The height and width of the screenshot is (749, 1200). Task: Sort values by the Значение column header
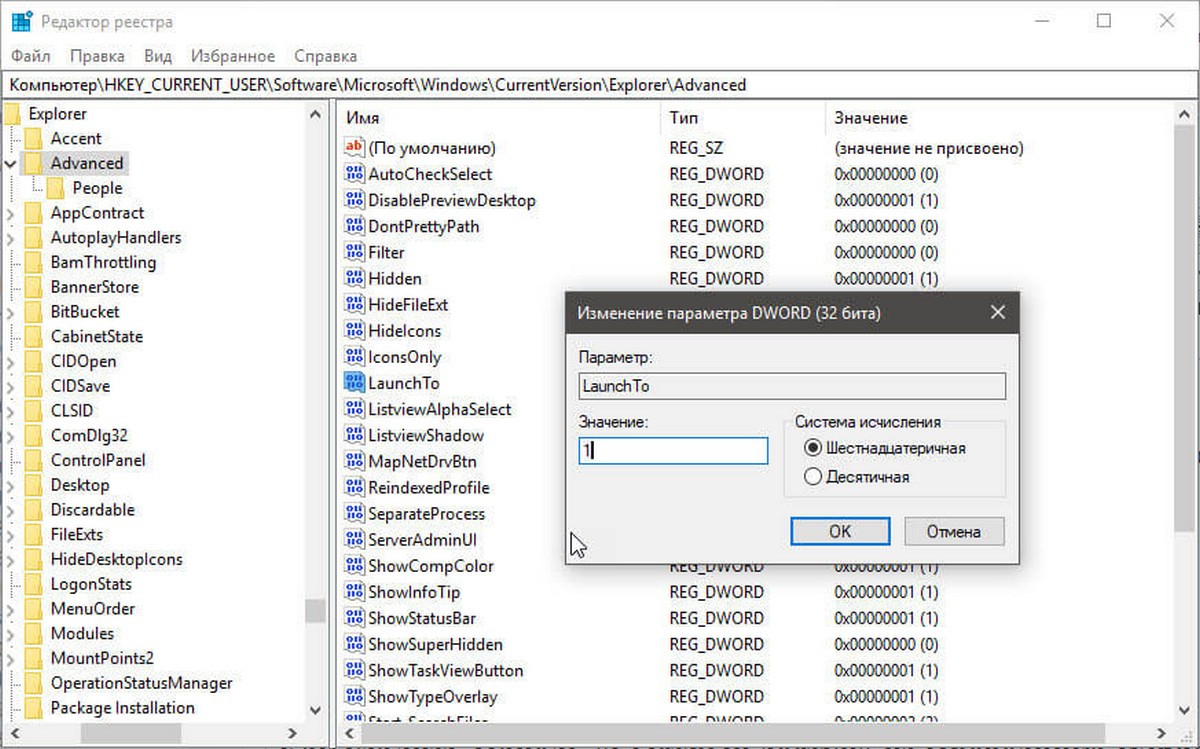point(1000,118)
